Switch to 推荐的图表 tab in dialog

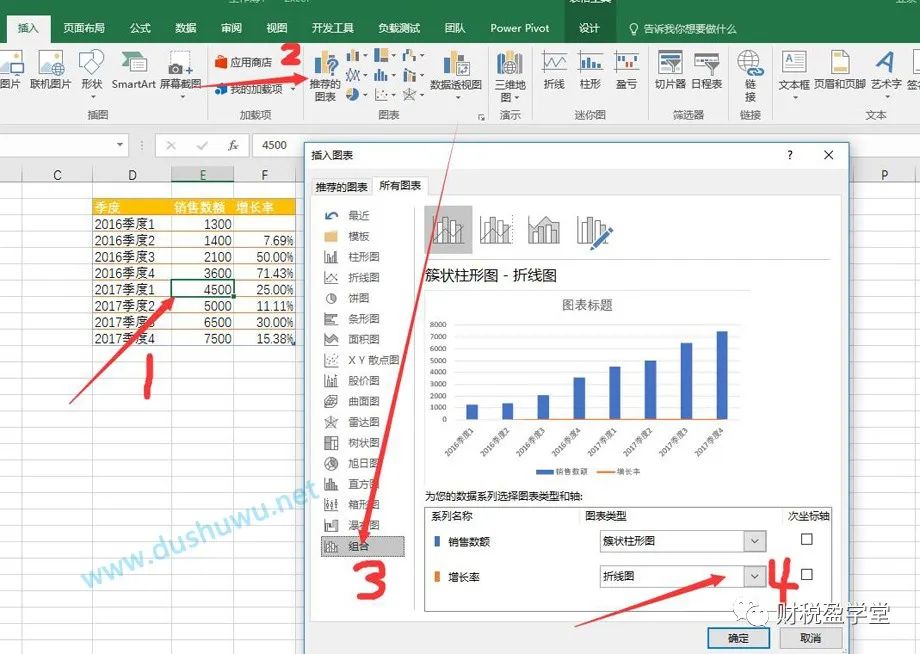(x=341, y=187)
